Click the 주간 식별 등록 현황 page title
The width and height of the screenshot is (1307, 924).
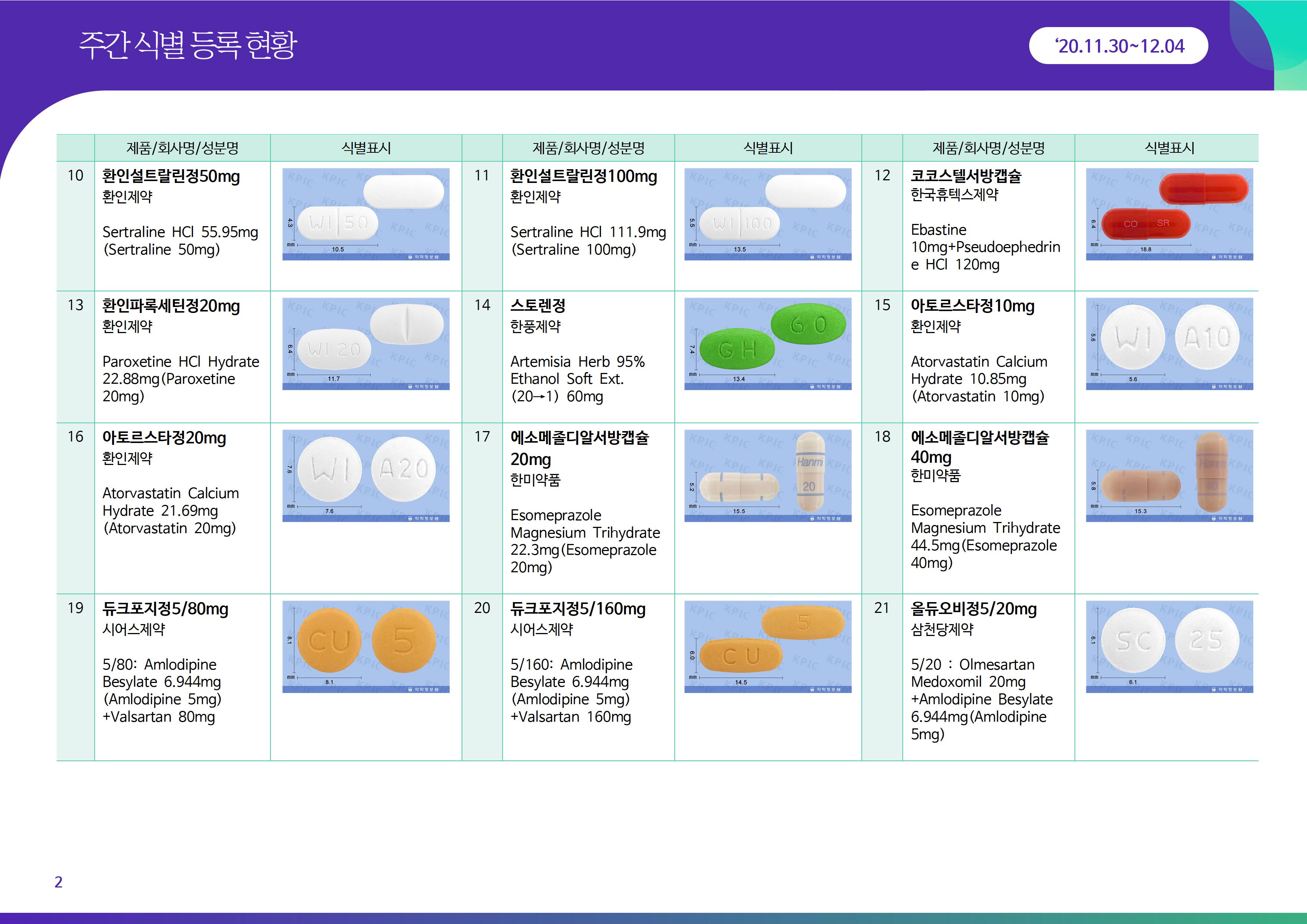coord(188,45)
